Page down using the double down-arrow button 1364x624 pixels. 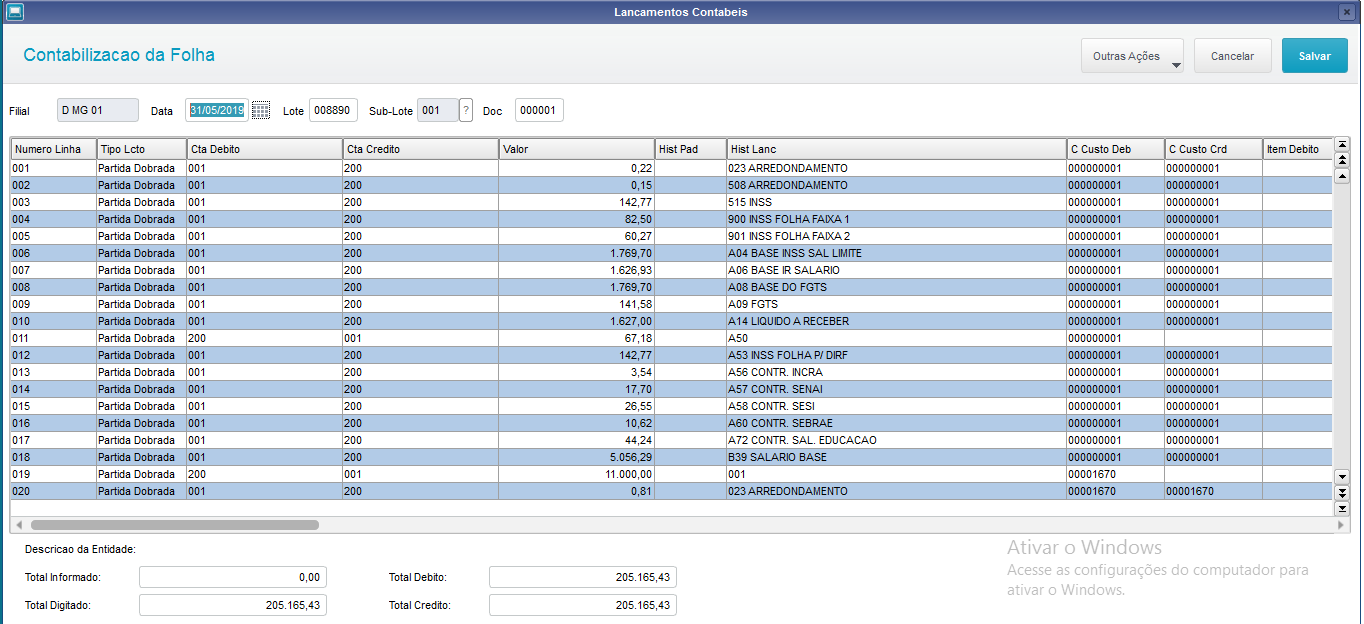(1342, 492)
